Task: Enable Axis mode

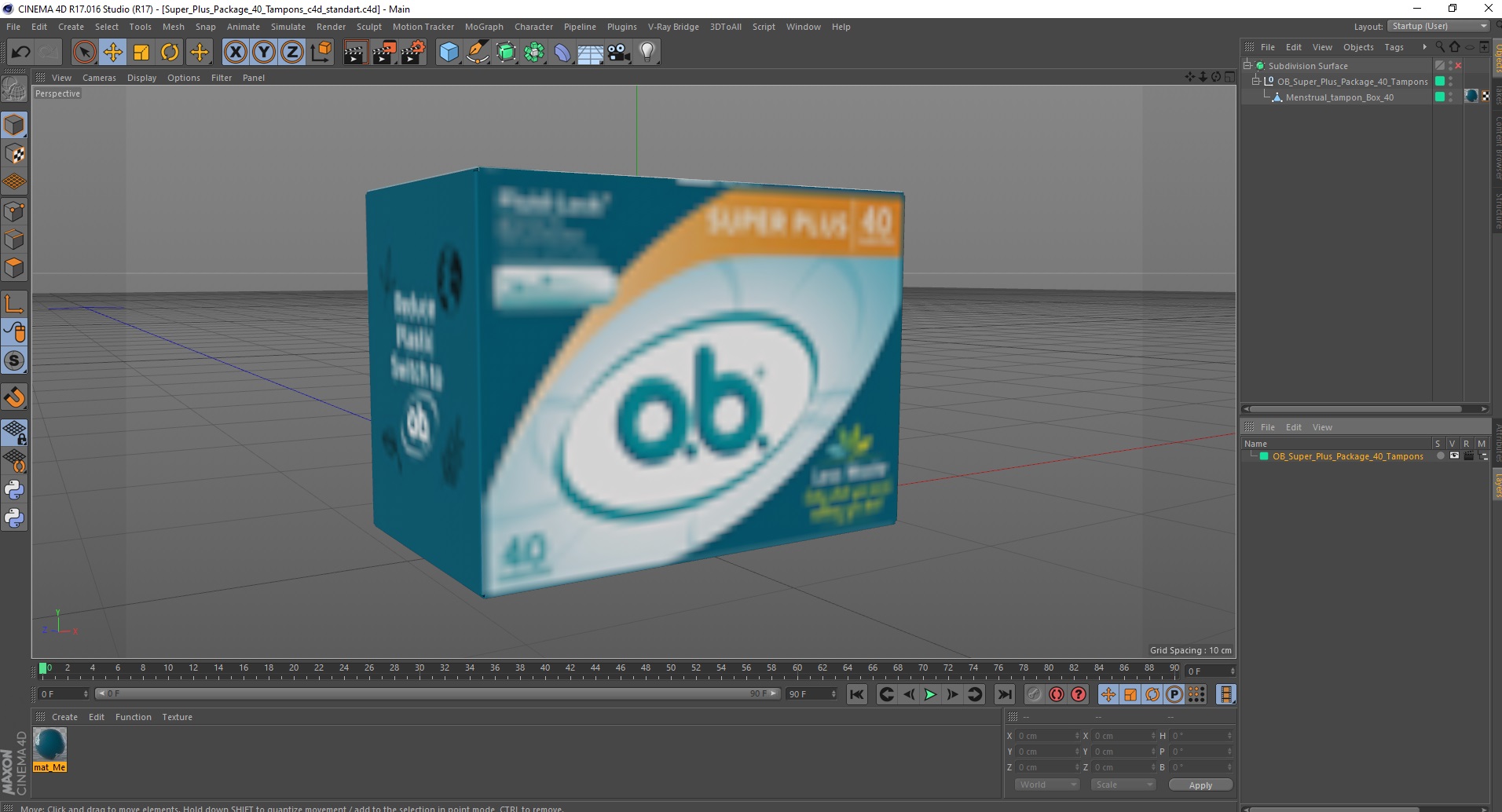Action: click(x=14, y=304)
